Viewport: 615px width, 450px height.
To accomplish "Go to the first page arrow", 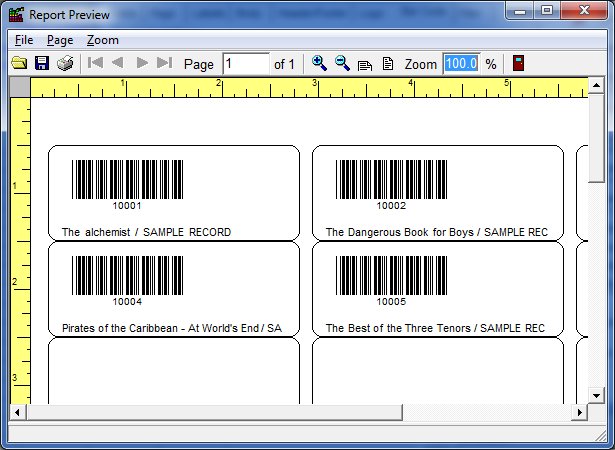I will [95, 63].
